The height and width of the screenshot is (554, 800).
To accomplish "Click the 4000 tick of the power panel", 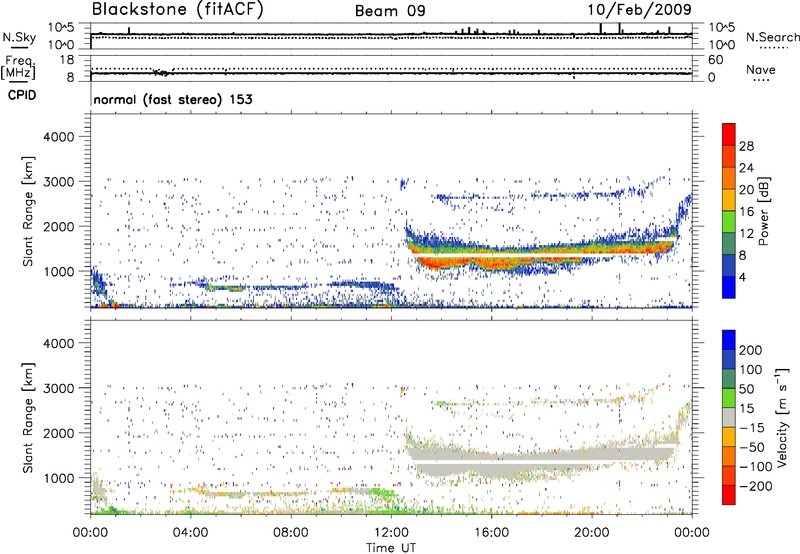I will pyautogui.click(x=58, y=137).
